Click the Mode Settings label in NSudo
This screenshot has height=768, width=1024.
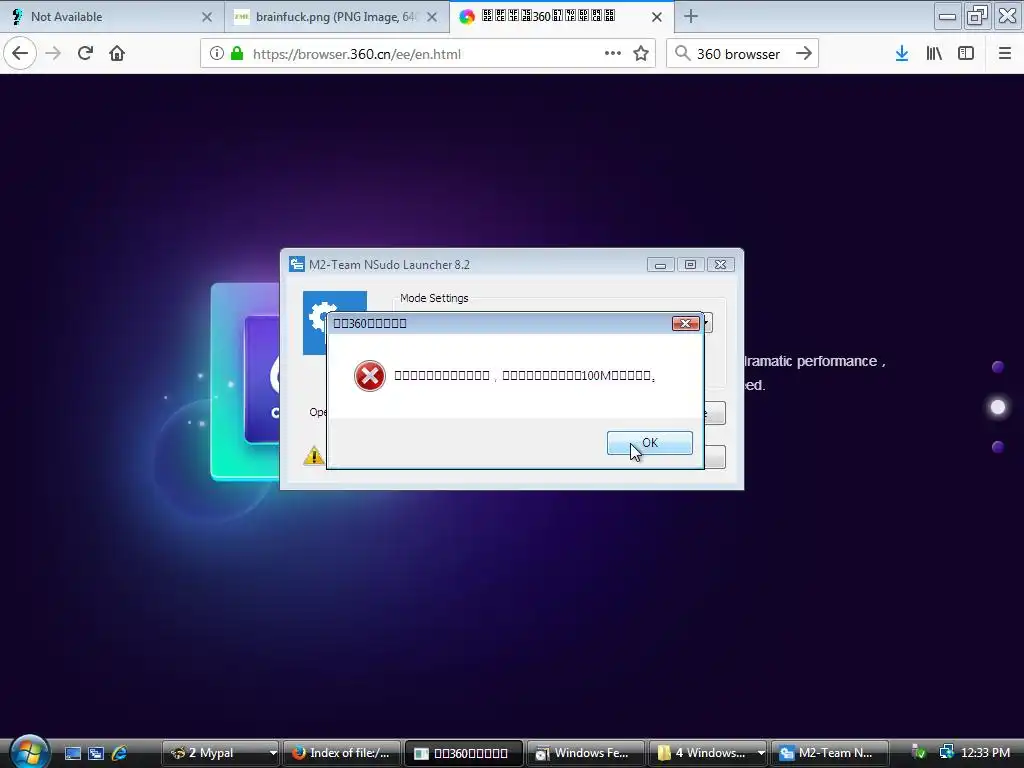[x=434, y=298]
